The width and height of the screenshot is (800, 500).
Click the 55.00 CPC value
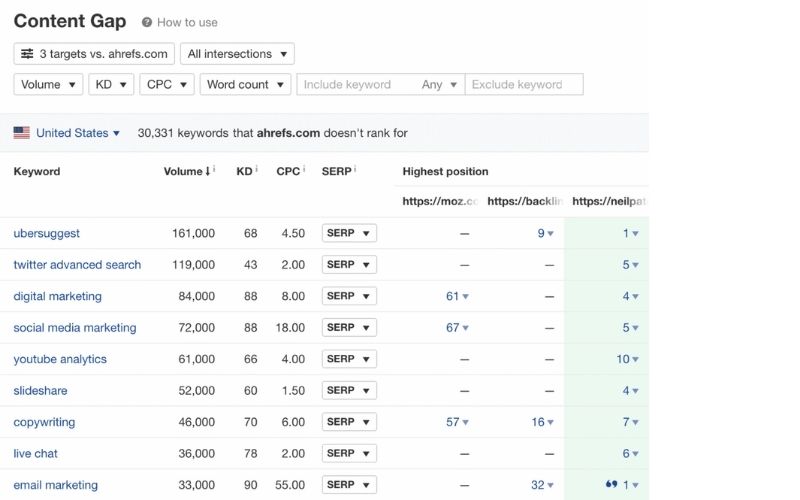pos(290,485)
